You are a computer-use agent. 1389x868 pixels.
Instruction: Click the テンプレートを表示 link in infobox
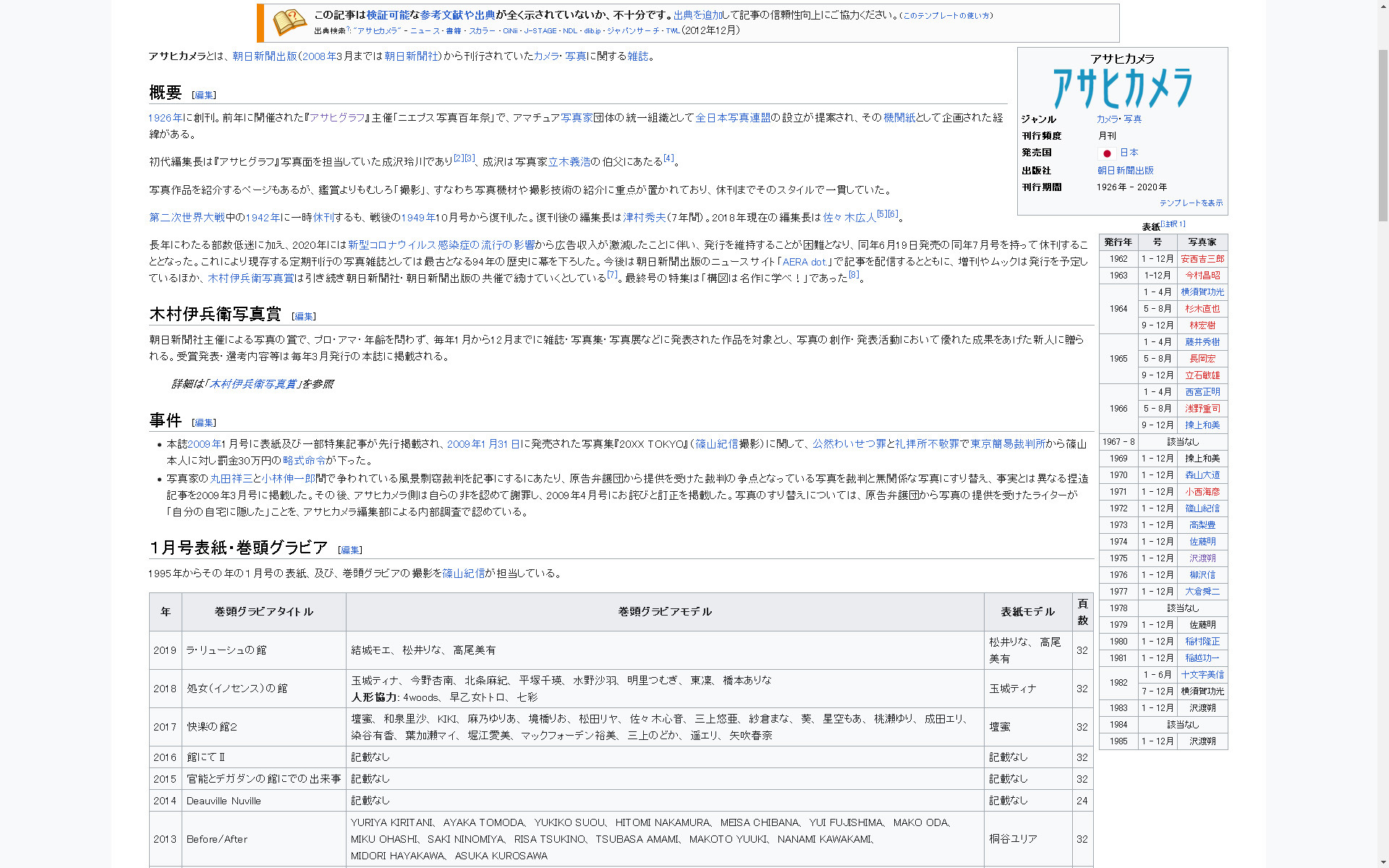coord(1191,203)
